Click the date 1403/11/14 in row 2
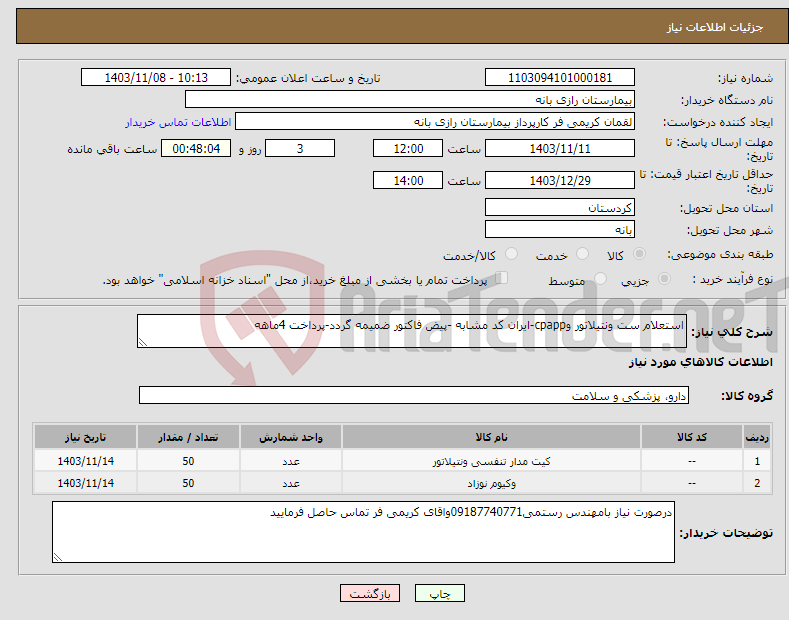Image resolution: width=789 pixels, height=620 pixels. tap(86, 484)
